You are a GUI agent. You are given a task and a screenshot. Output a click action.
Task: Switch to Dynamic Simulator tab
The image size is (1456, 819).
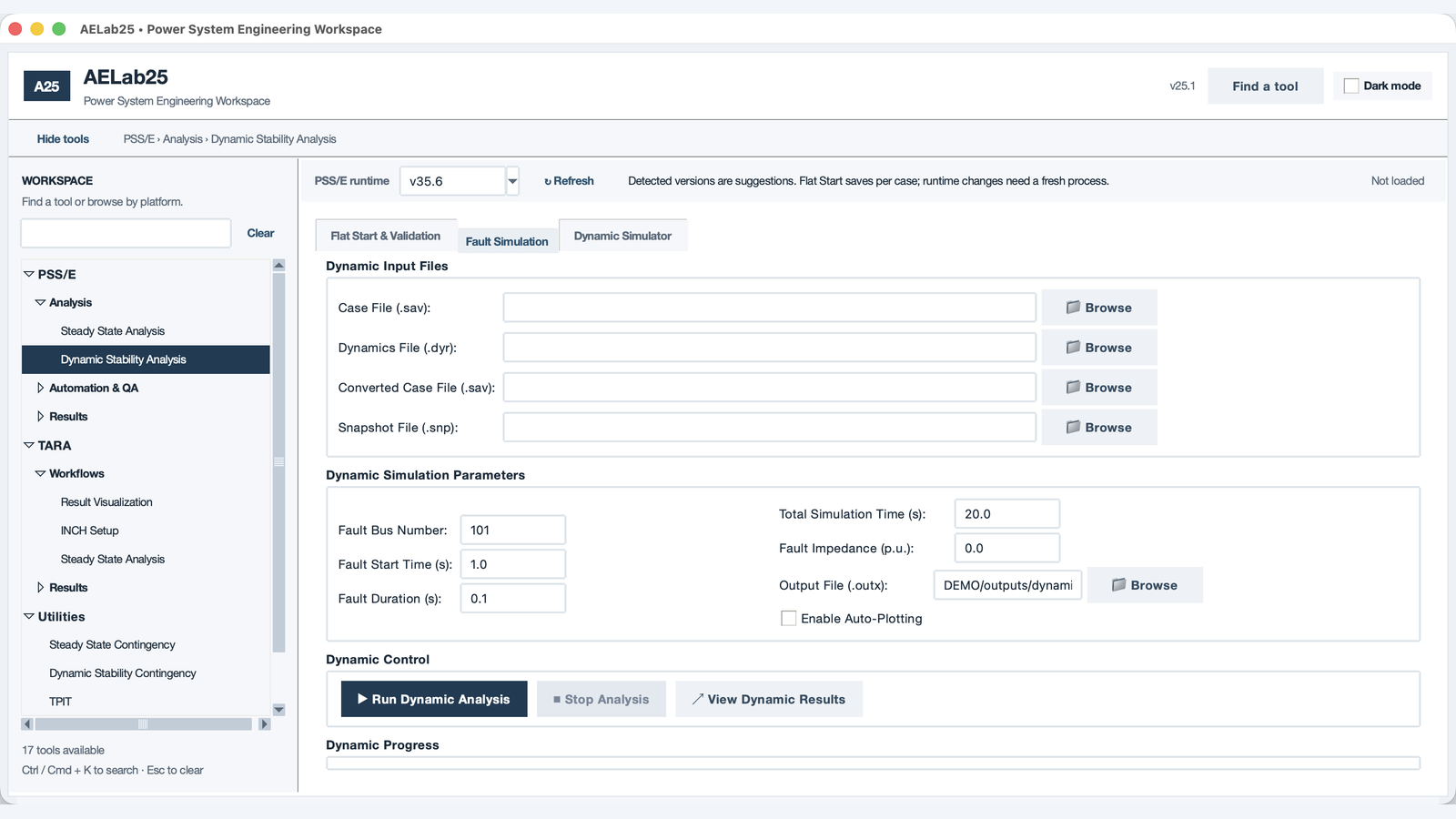622,236
